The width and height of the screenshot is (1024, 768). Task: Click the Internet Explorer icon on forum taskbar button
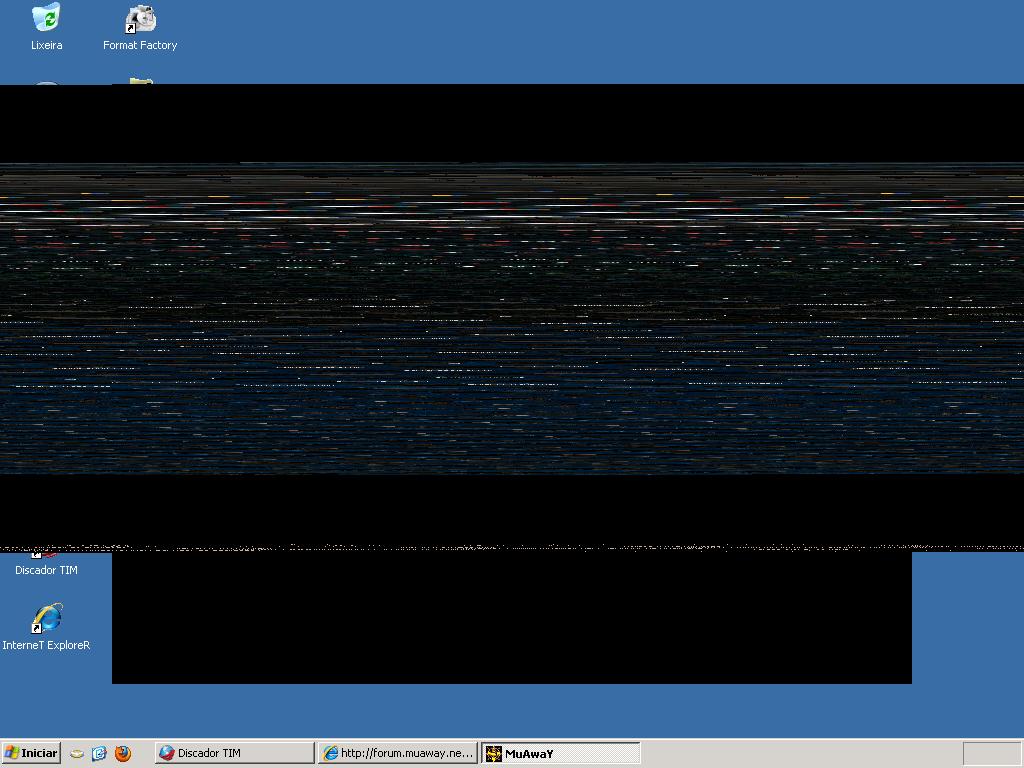(x=330, y=753)
